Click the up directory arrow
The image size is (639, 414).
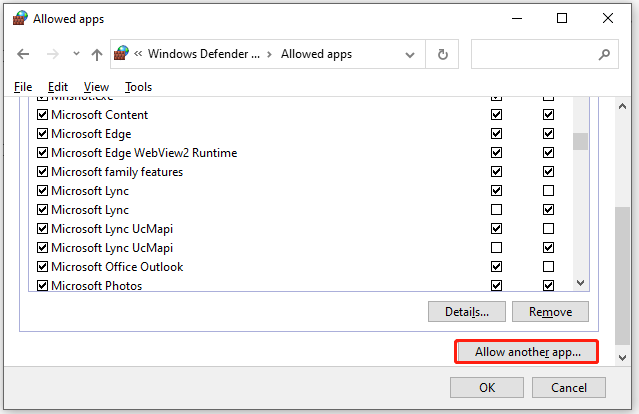coord(97,54)
